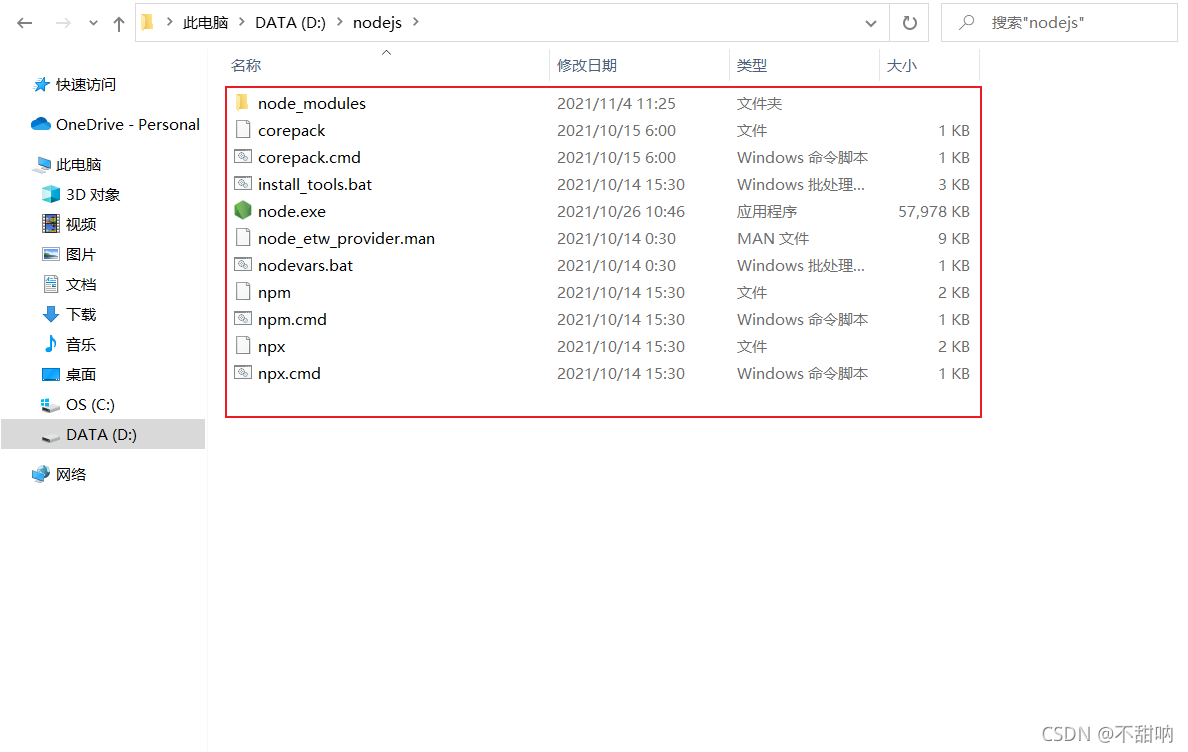Click node_modules date 2021/11/4 11:25

tap(616, 104)
